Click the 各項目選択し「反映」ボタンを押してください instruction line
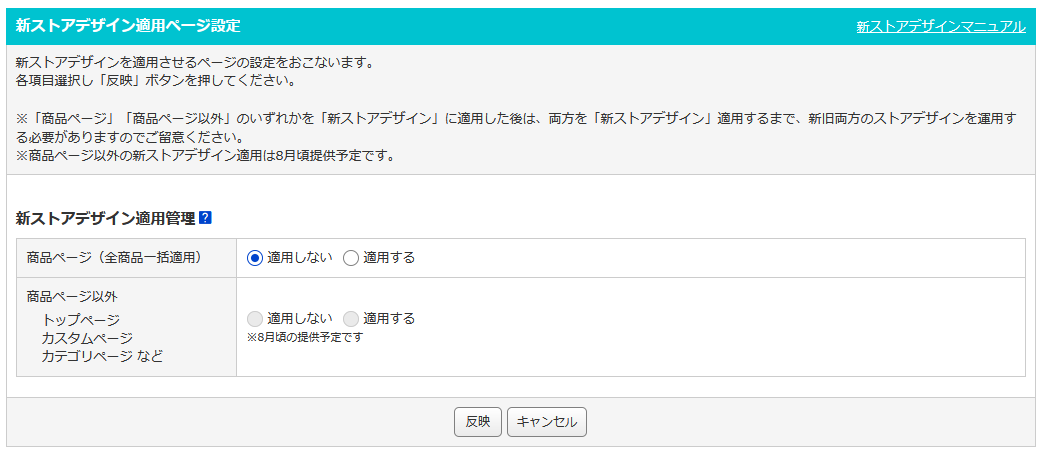 (155, 82)
